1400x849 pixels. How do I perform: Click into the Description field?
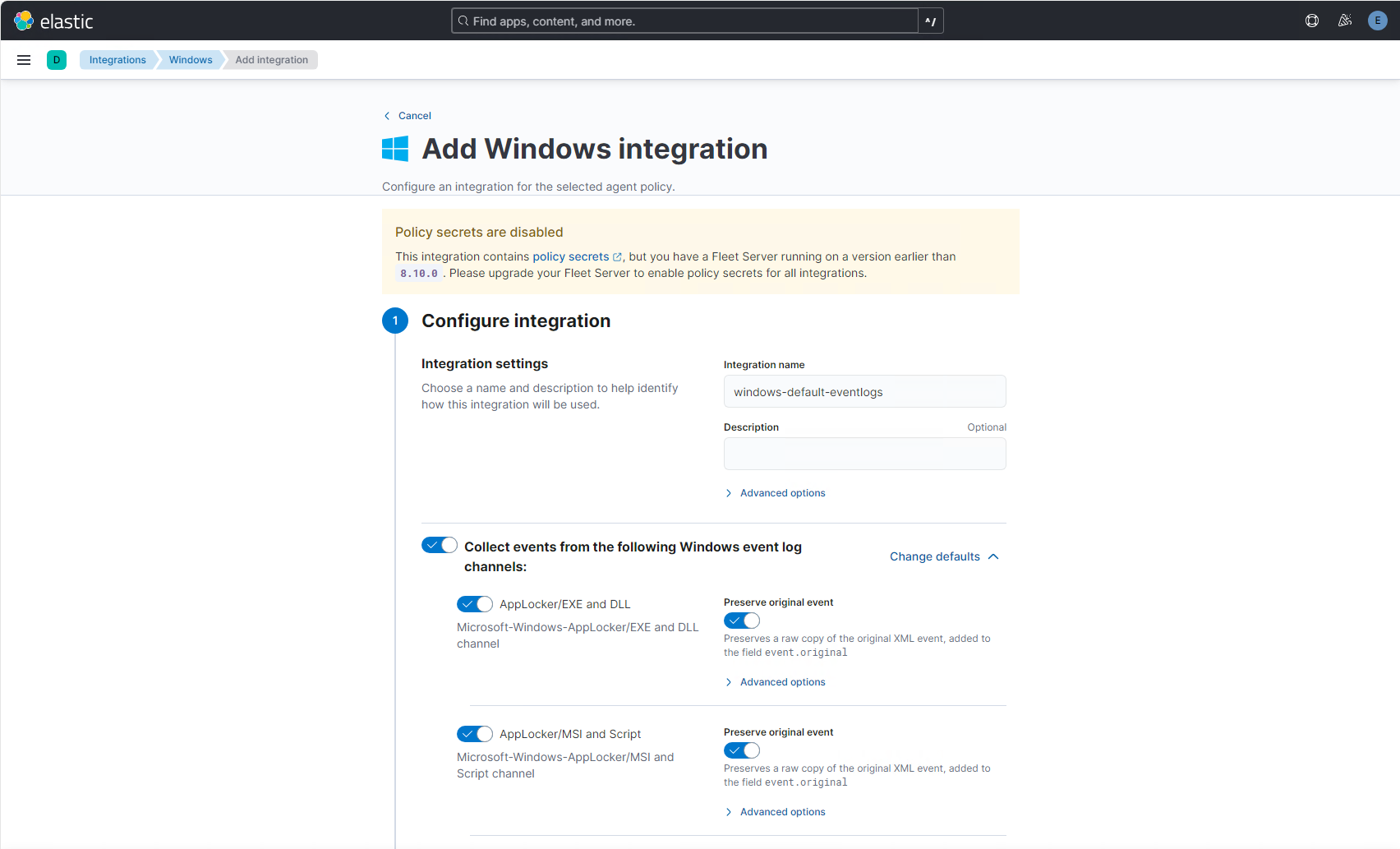(864, 454)
